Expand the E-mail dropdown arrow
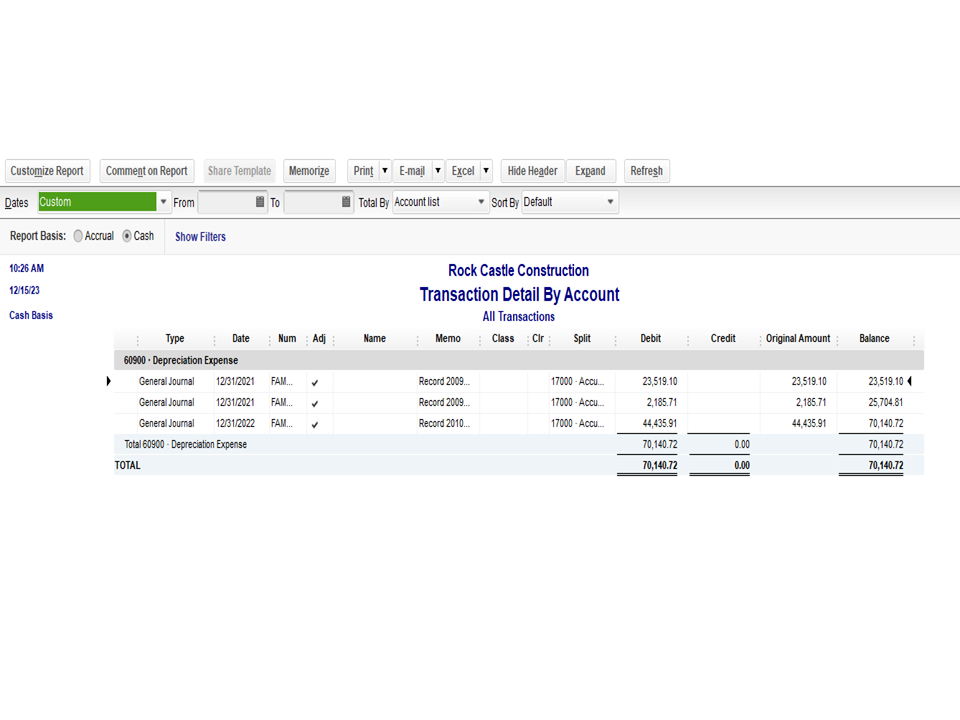Screen dimensions: 960x720 coord(438,171)
